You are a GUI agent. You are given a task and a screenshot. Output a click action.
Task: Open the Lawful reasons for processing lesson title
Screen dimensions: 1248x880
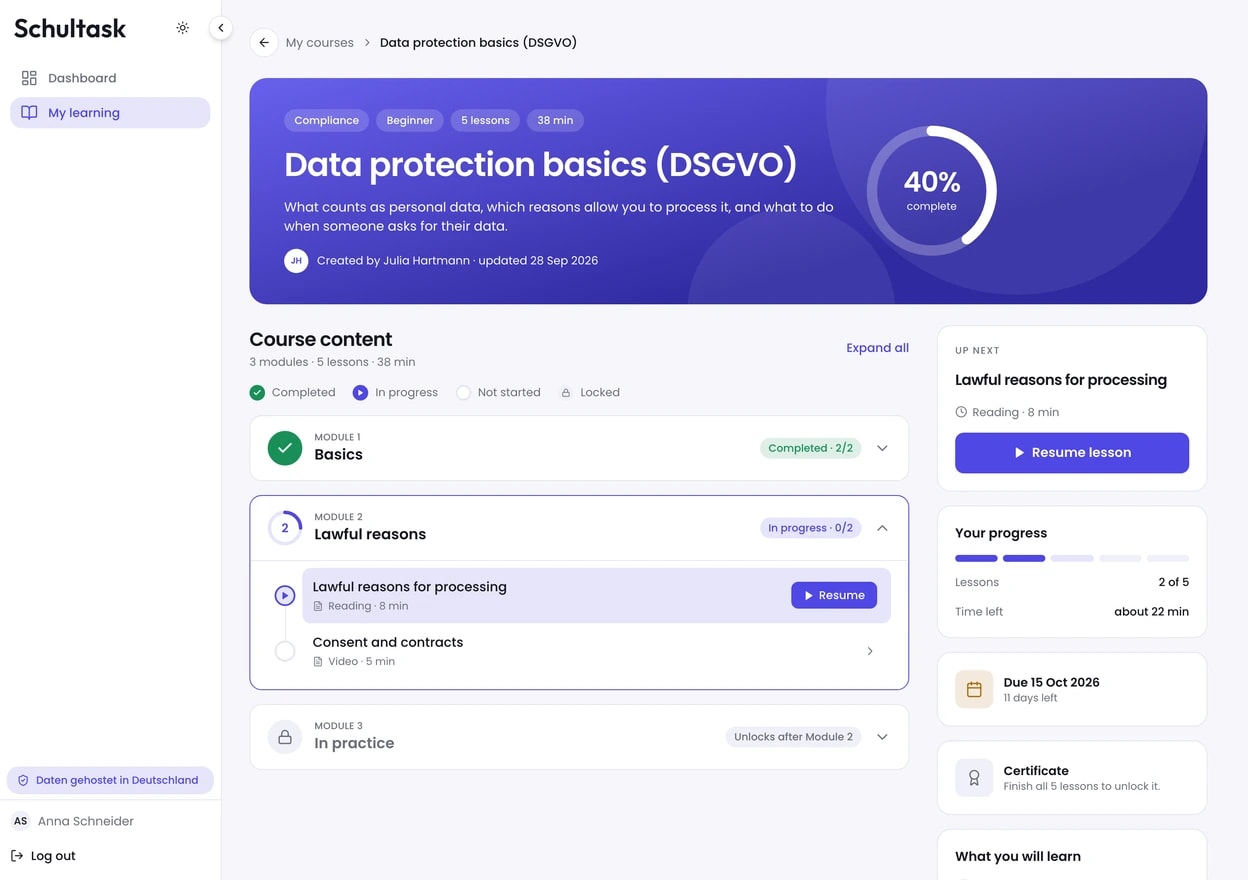click(x=410, y=587)
